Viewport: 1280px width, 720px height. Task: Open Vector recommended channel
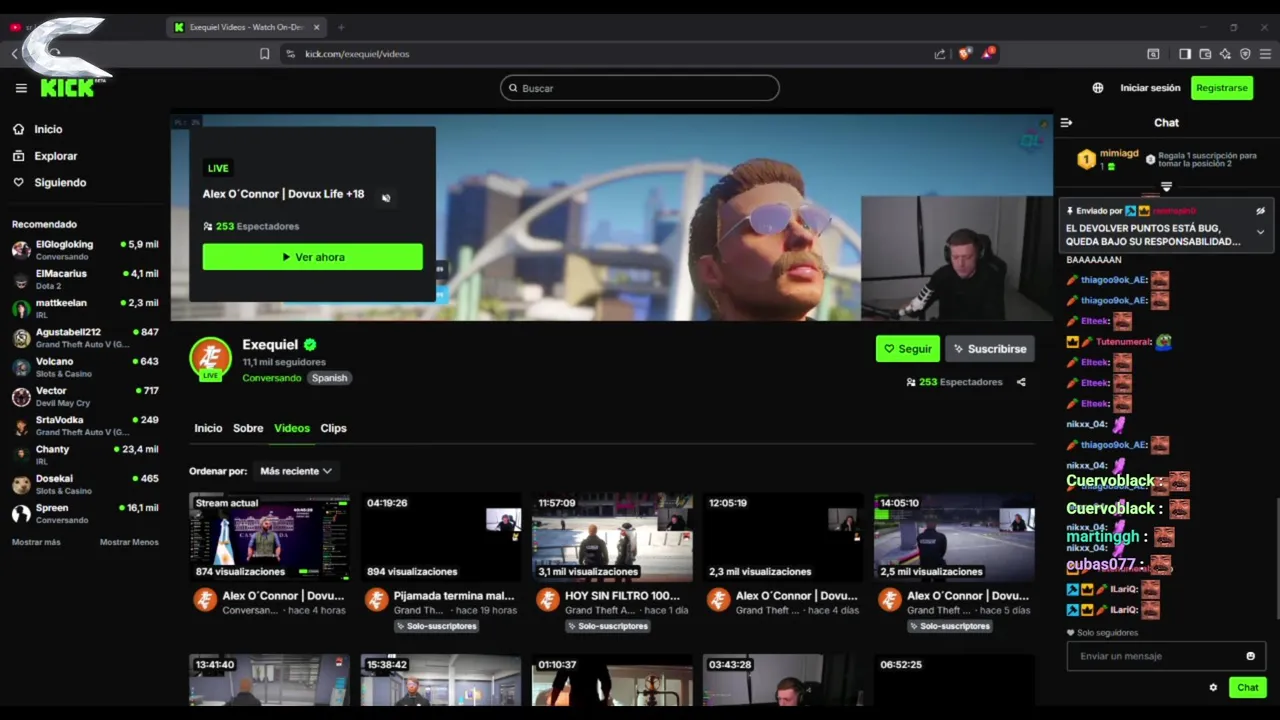click(85, 396)
